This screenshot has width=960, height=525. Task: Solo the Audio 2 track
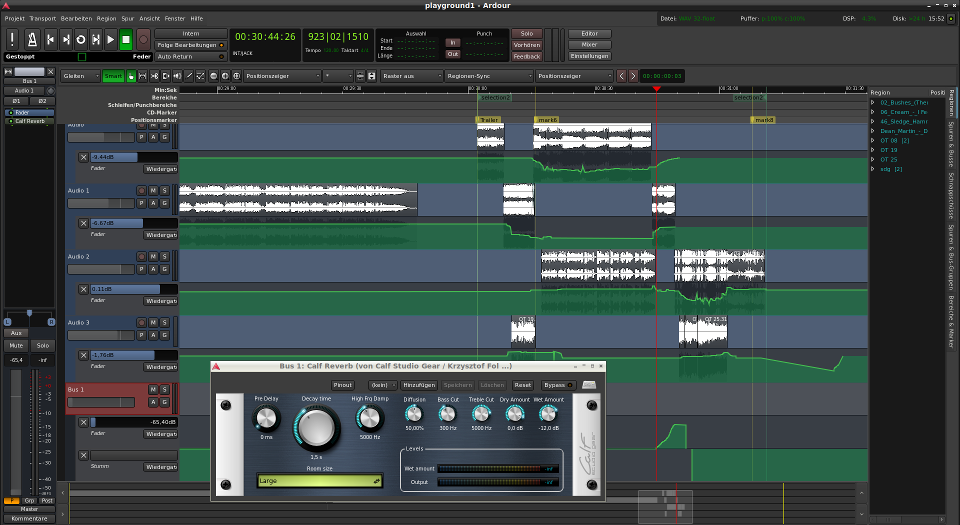(x=164, y=256)
